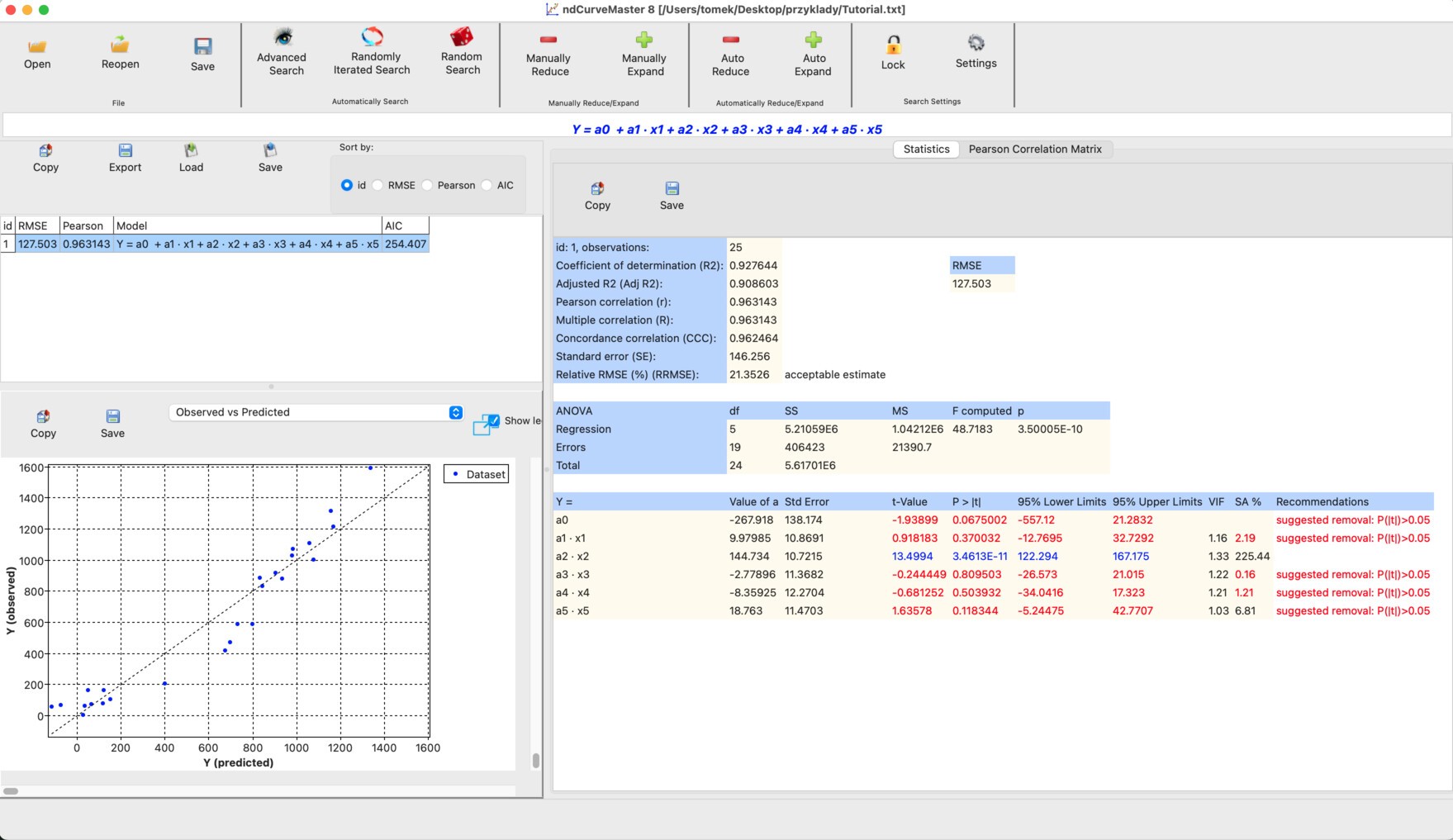
Task: Click Manually Expand to add a term
Action: [x=644, y=55]
